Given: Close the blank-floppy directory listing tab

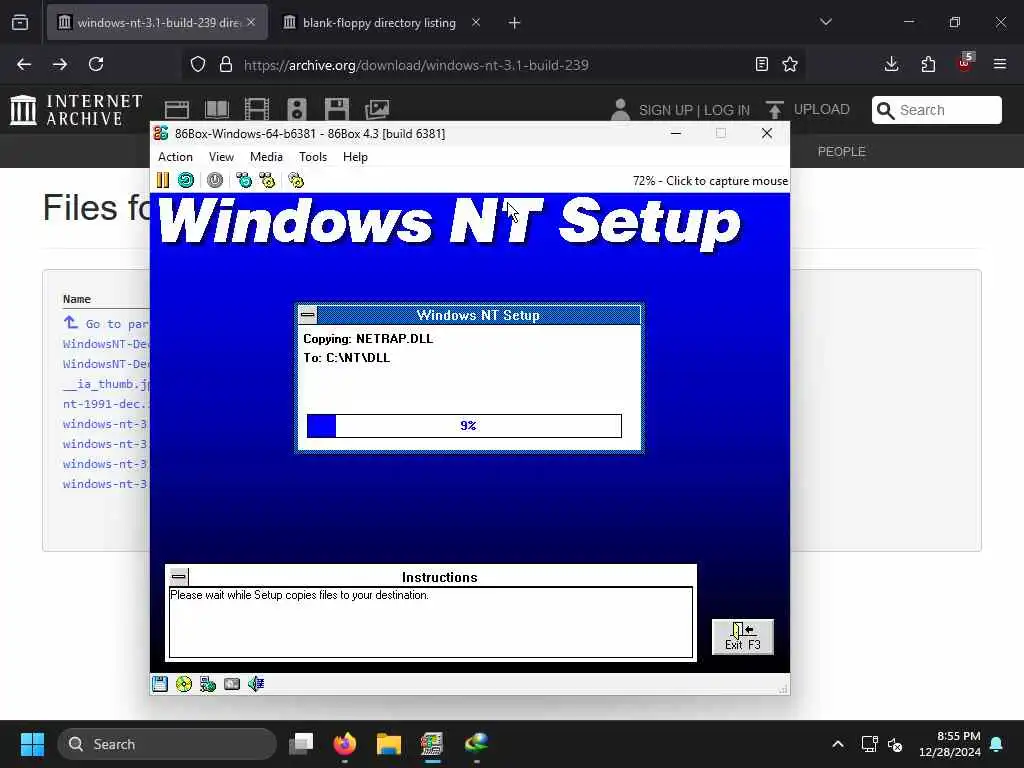Looking at the screenshot, I should [476, 22].
